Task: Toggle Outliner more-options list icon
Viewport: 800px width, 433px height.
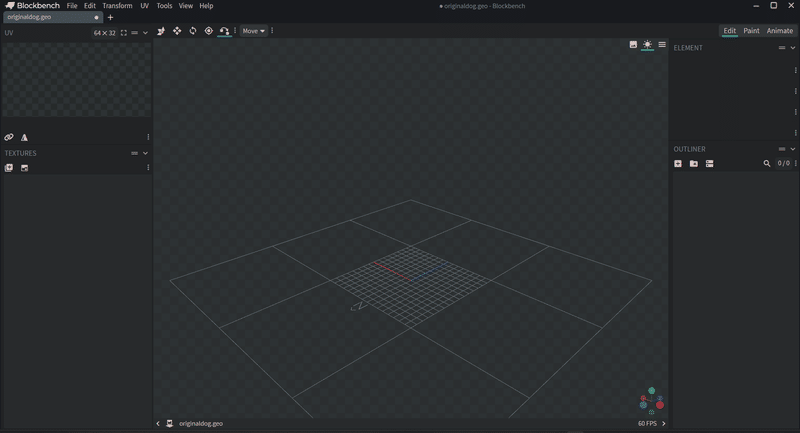Action: coord(710,164)
